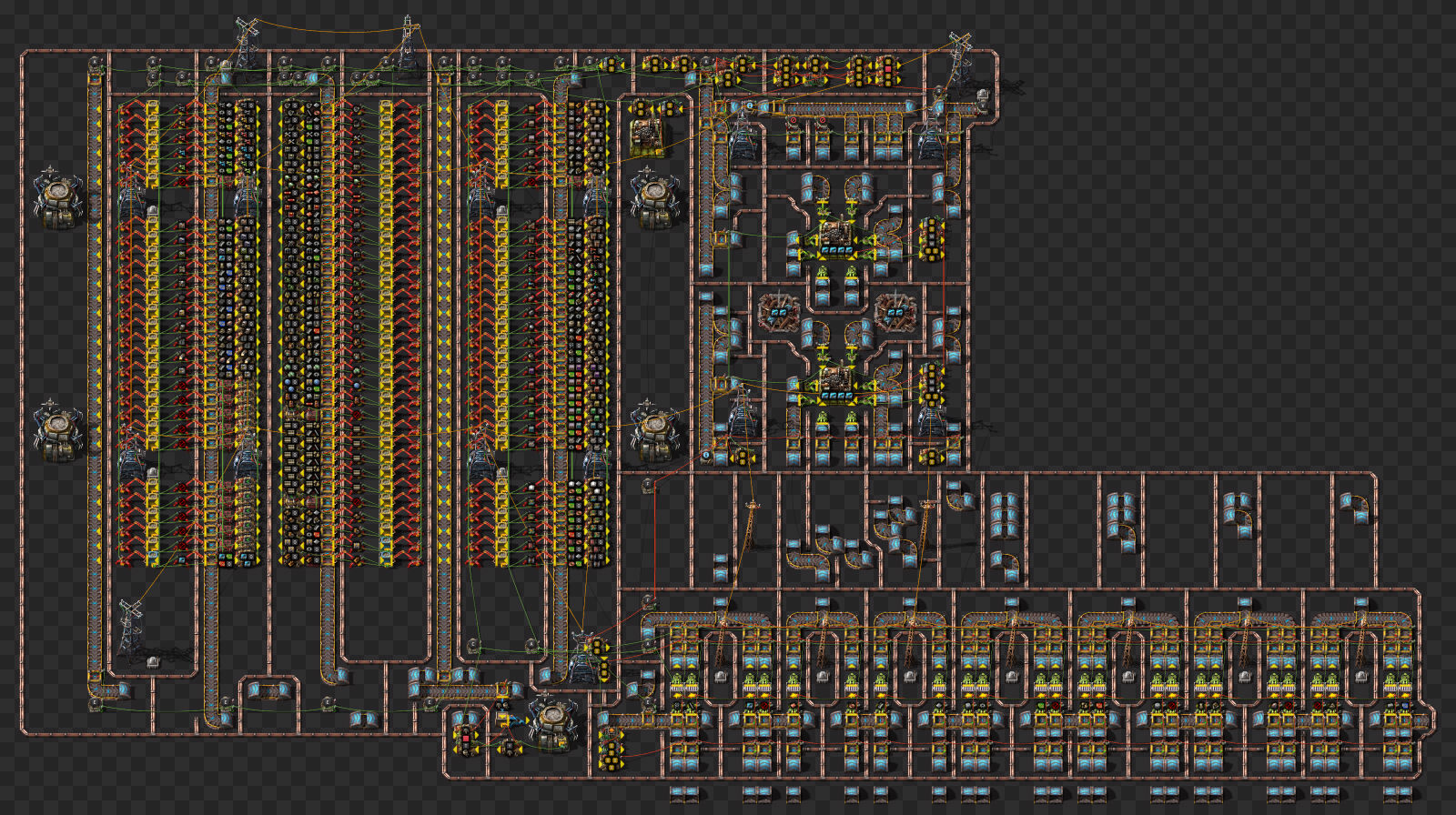The image size is (1456, 815).
Task: Open the upper assembler with four blue modules
Action: point(836,238)
